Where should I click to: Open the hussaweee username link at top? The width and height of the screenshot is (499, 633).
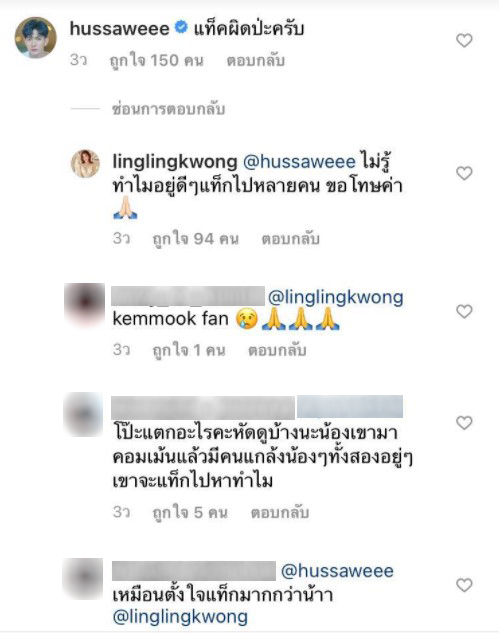120,29
